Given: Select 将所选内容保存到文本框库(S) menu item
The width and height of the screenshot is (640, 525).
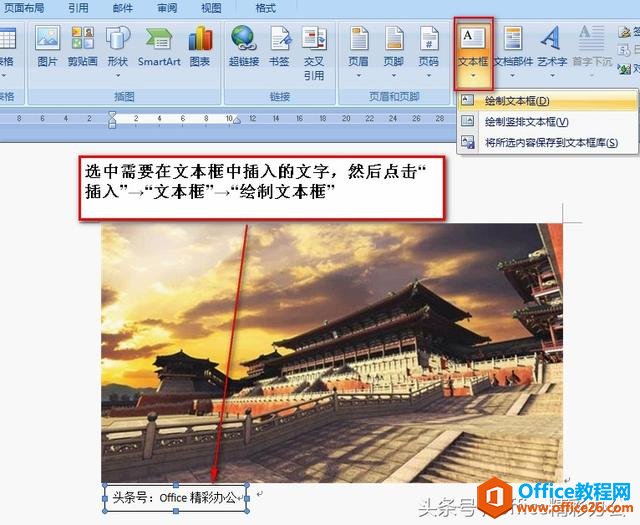Looking at the screenshot, I should (x=547, y=142).
